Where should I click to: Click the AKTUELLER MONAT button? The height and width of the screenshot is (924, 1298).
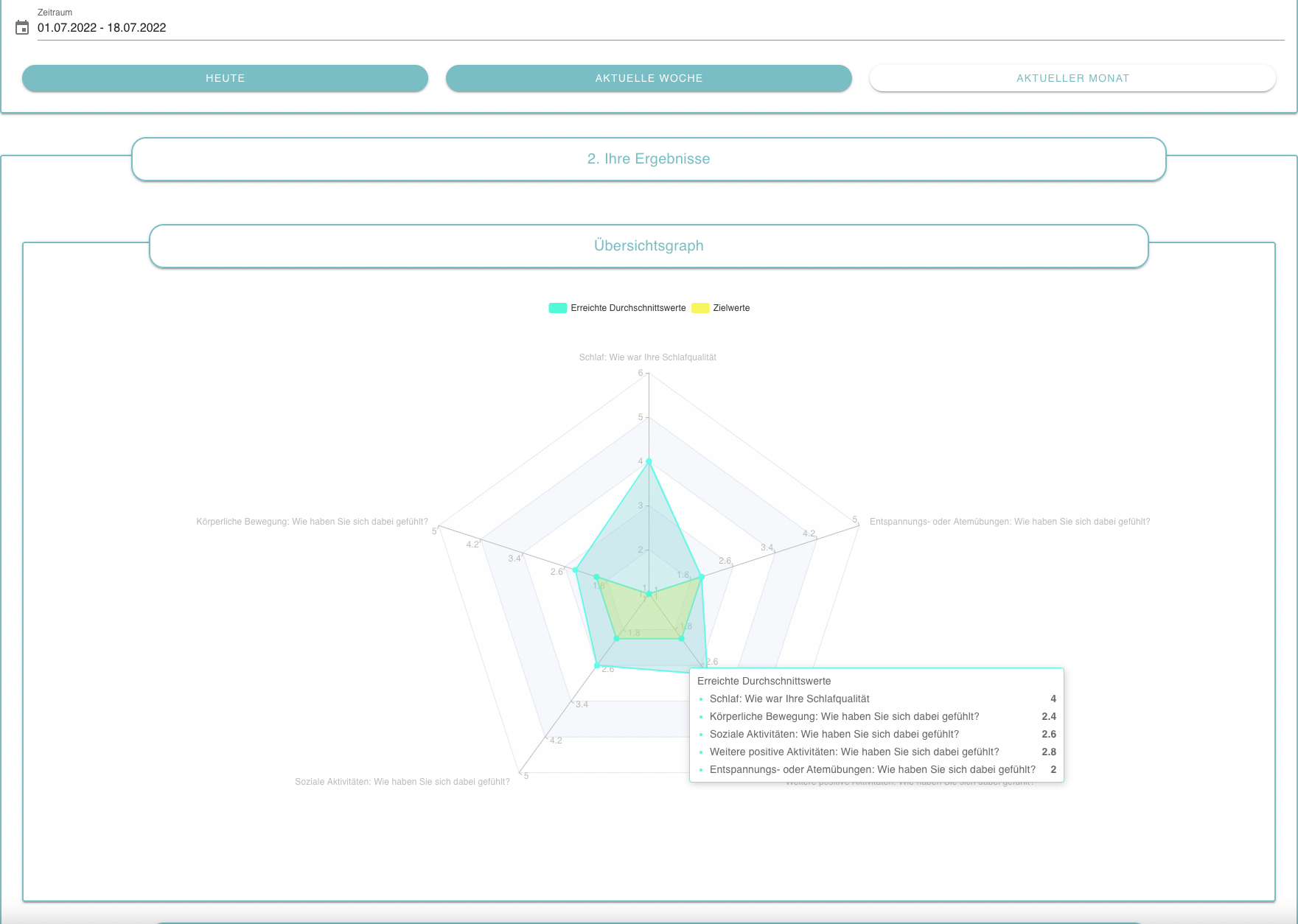coord(1072,78)
